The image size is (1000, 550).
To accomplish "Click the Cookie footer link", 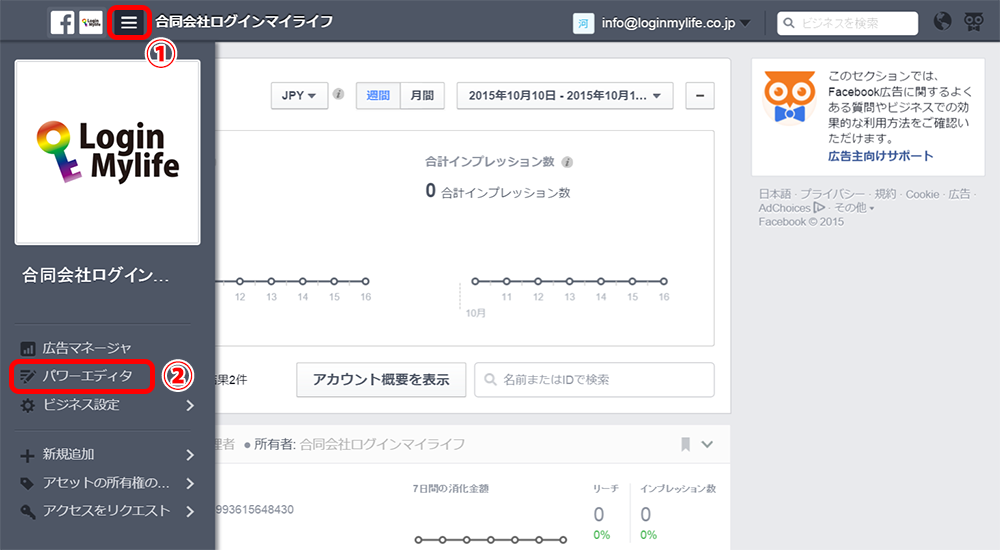I will (922, 194).
